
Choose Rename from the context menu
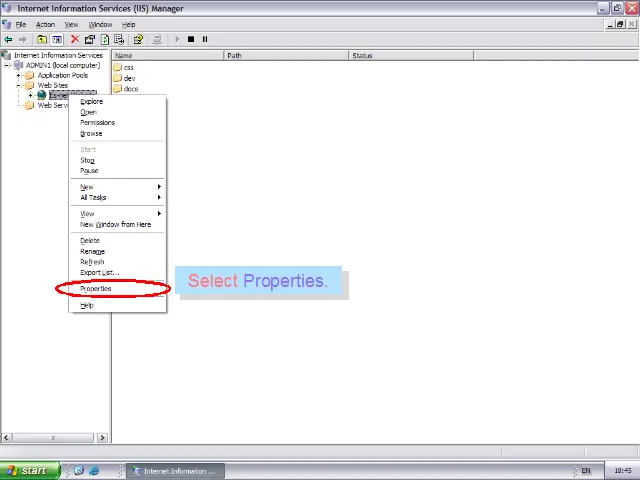point(118,251)
